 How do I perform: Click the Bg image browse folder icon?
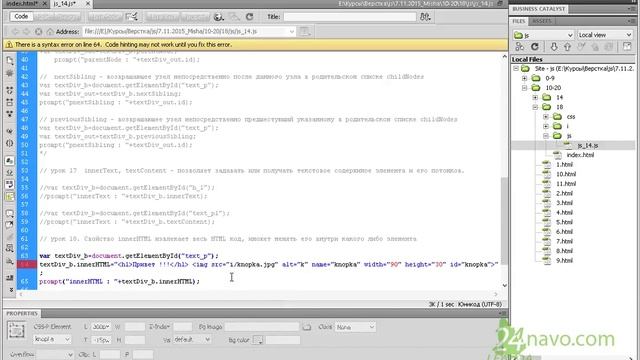(307, 327)
